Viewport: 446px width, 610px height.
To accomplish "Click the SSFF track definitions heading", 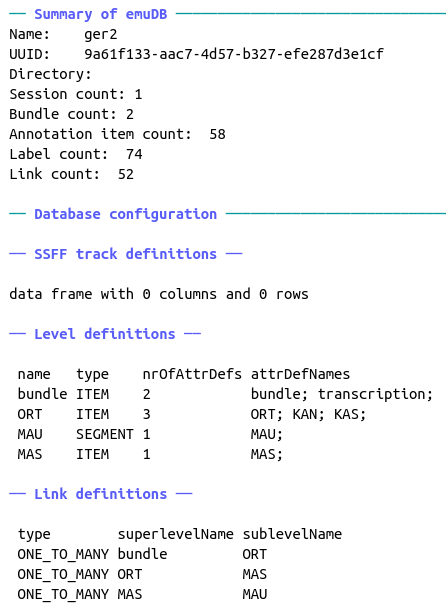I will (125, 254).
